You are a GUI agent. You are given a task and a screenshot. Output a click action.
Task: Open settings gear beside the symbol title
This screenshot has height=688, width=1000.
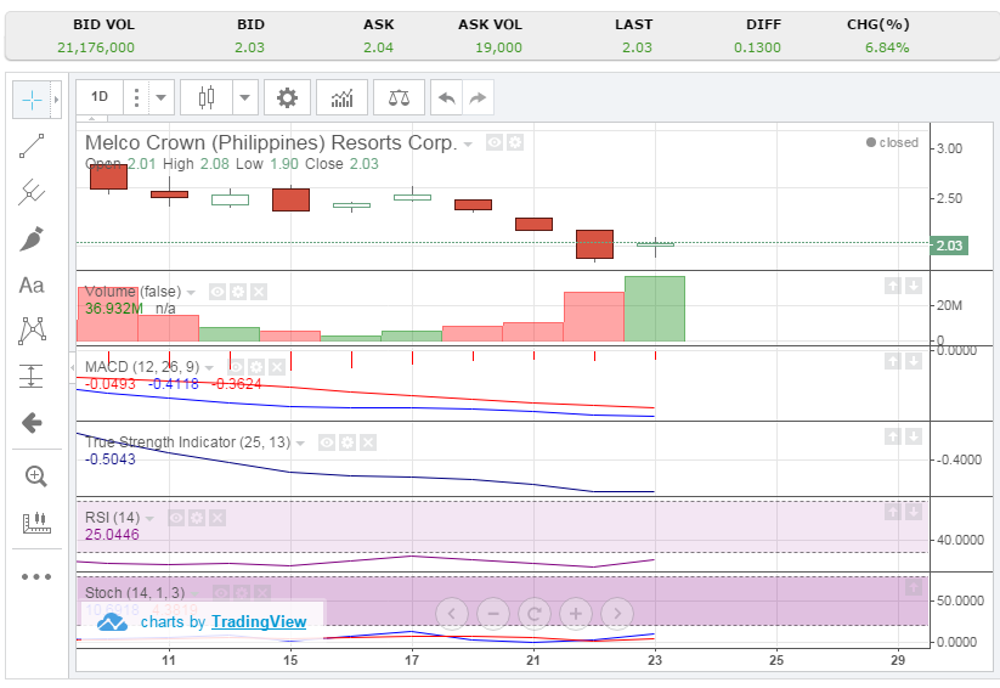(515, 142)
